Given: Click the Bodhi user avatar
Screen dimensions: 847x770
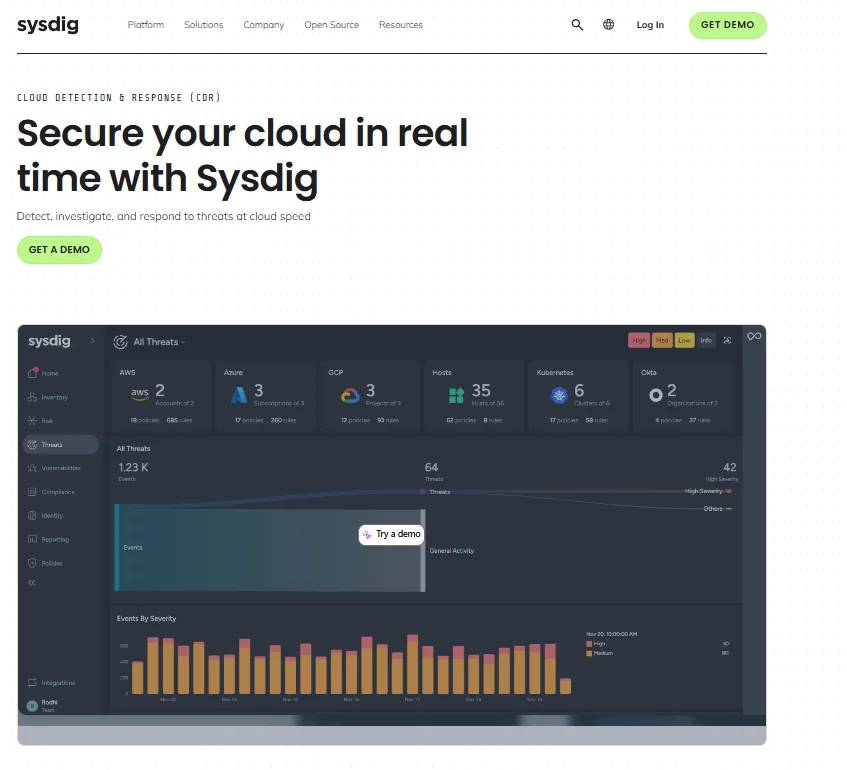Looking at the screenshot, I should pos(32,706).
